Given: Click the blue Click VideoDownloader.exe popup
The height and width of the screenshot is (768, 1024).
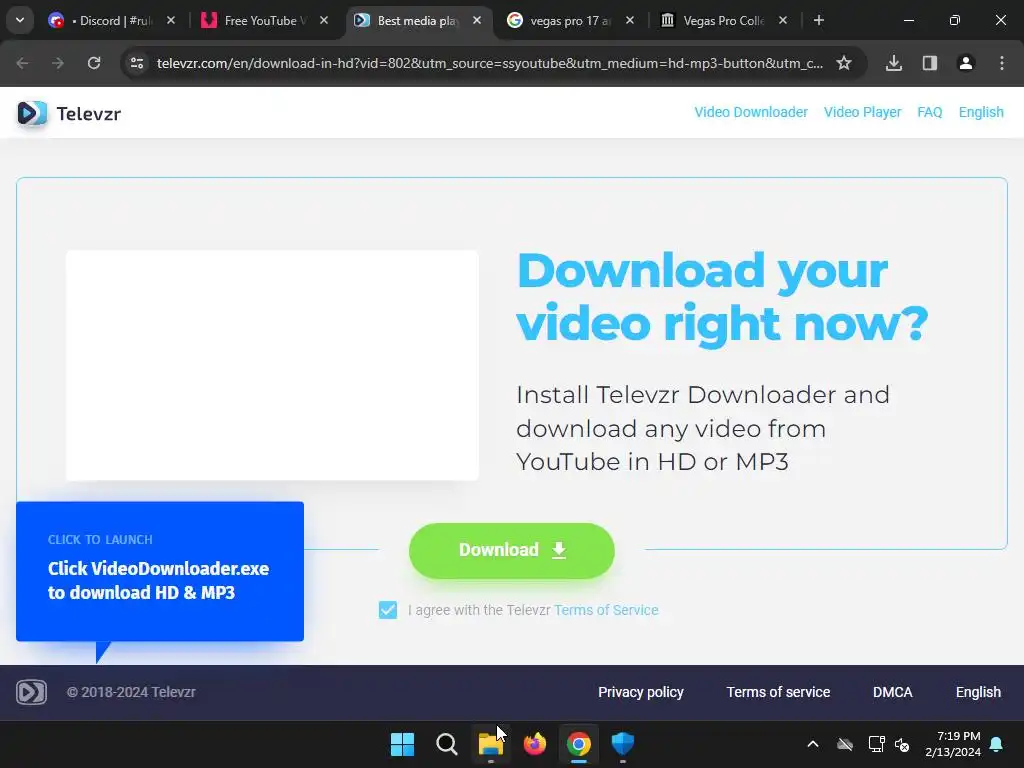Looking at the screenshot, I should (x=160, y=571).
